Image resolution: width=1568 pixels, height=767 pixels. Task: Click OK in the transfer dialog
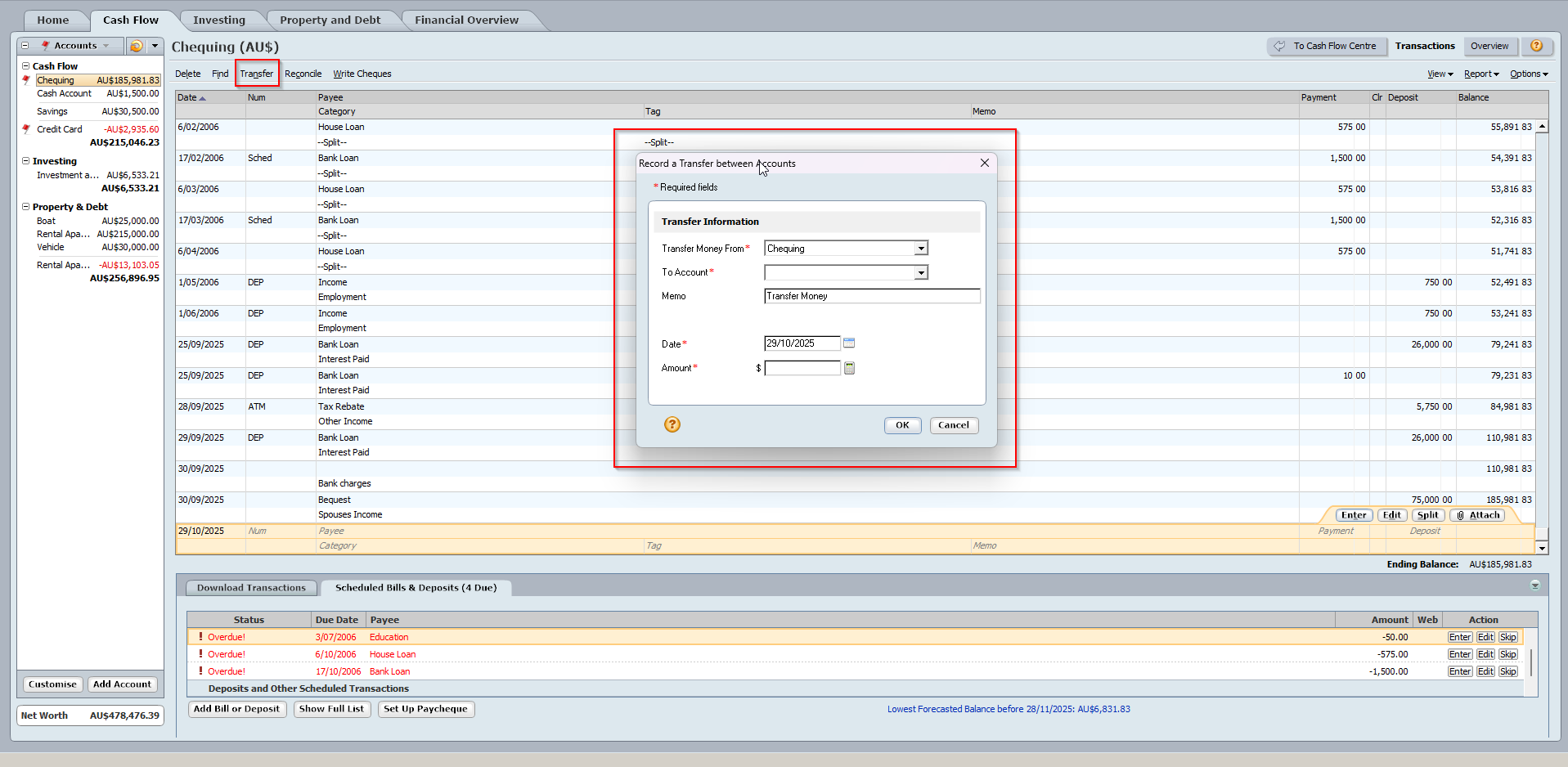(902, 425)
